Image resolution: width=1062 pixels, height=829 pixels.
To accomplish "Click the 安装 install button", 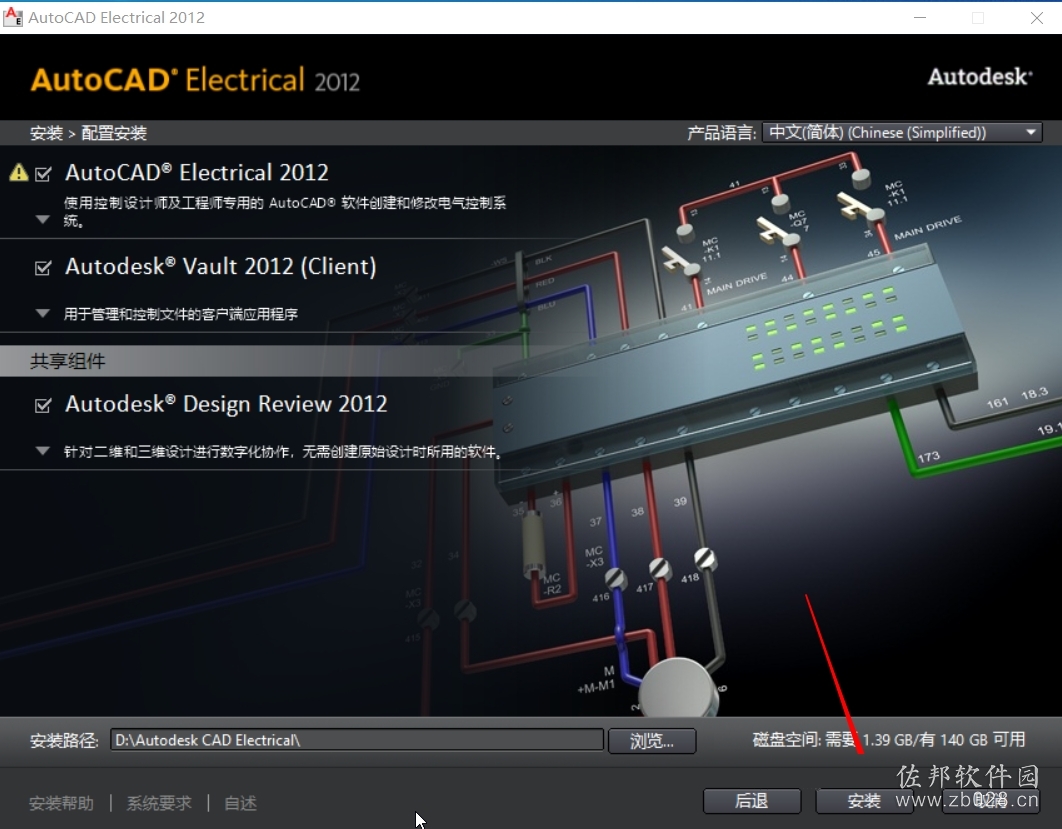I will click(x=864, y=801).
